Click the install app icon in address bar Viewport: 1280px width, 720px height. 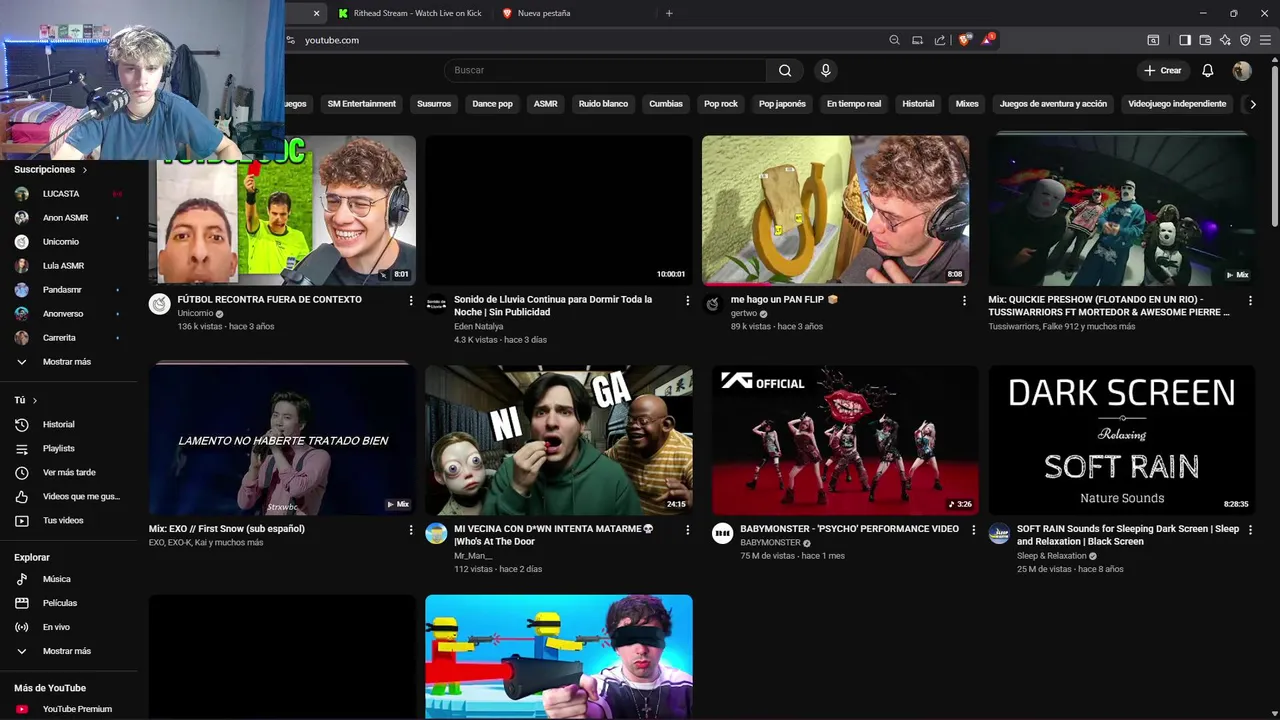pos(917,40)
